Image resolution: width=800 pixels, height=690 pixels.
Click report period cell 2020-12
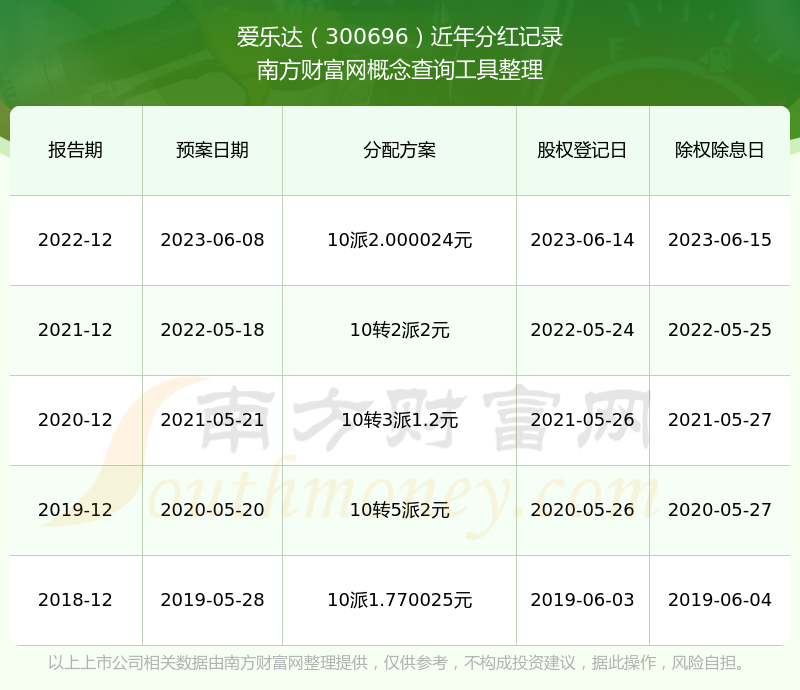pos(76,420)
